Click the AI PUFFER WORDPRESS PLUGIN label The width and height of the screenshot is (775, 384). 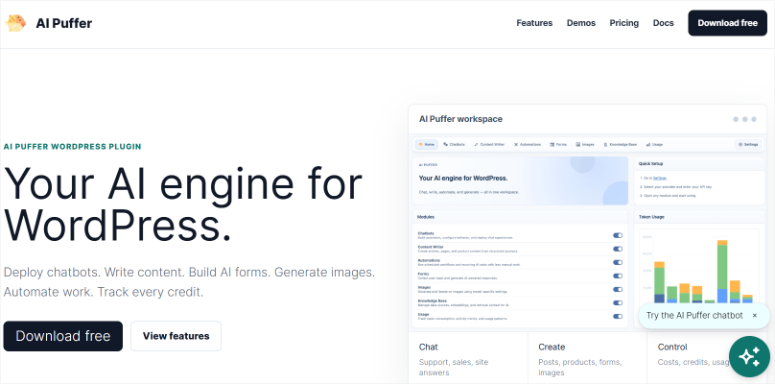(72, 146)
